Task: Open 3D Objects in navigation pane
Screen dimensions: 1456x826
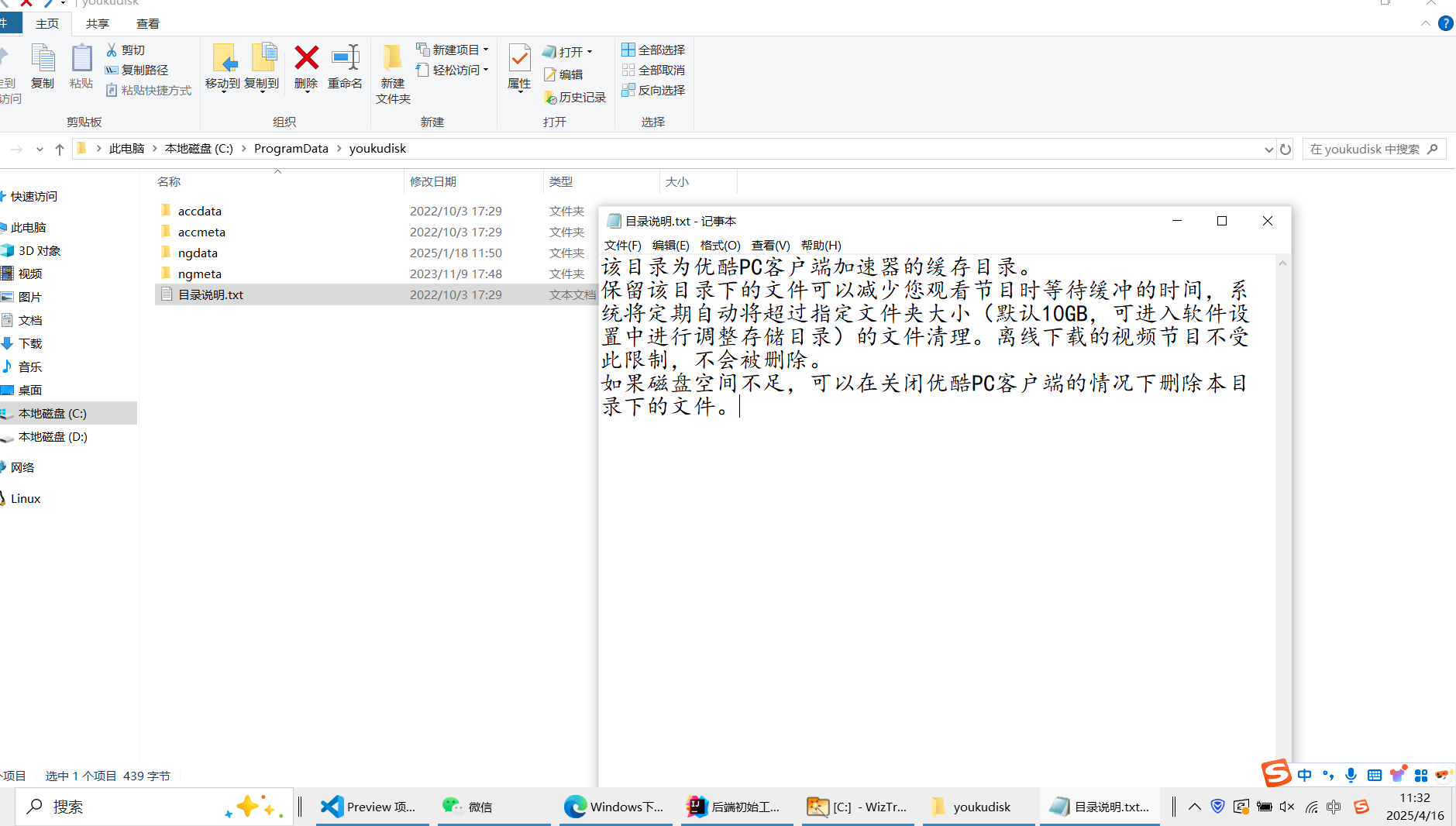Action: [40, 250]
